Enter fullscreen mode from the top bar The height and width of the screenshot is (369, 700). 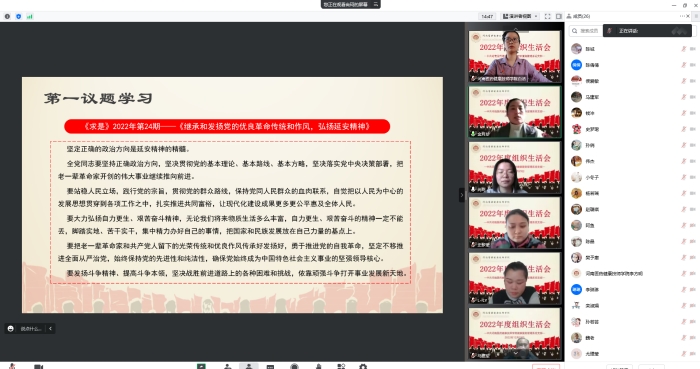point(548,16)
